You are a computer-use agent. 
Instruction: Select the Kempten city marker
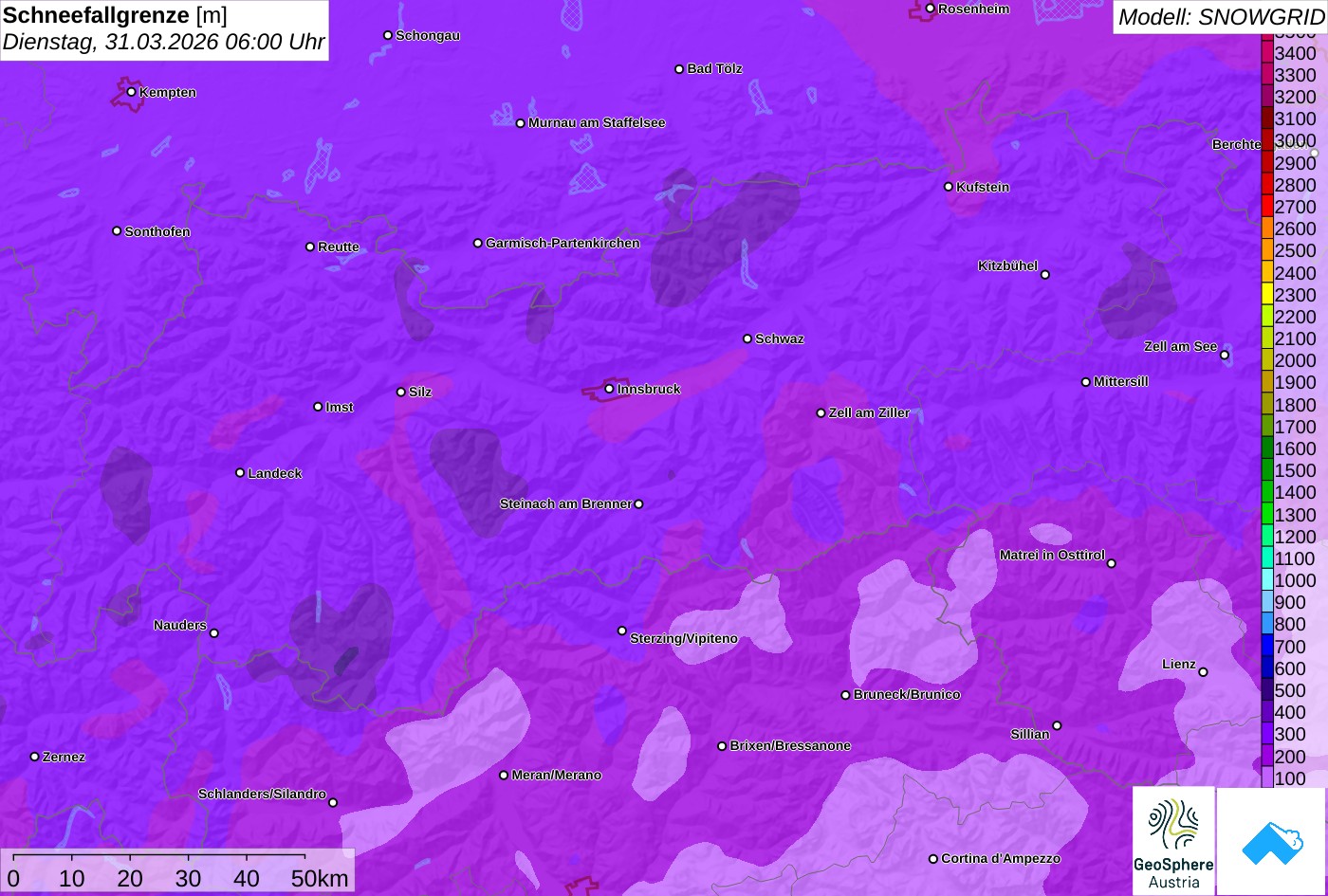pyautogui.click(x=132, y=92)
